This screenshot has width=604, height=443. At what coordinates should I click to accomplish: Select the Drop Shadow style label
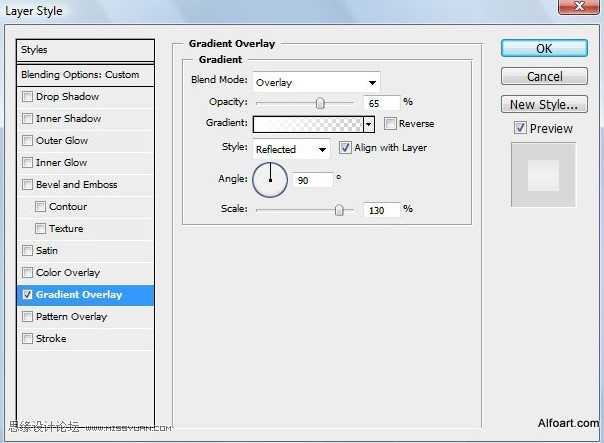click(x=67, y=96)
